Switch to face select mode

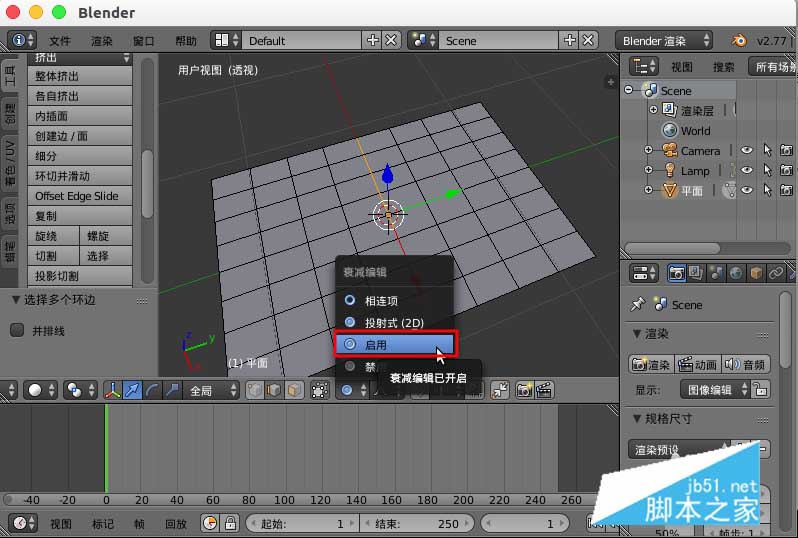click(x=294, y=390)
